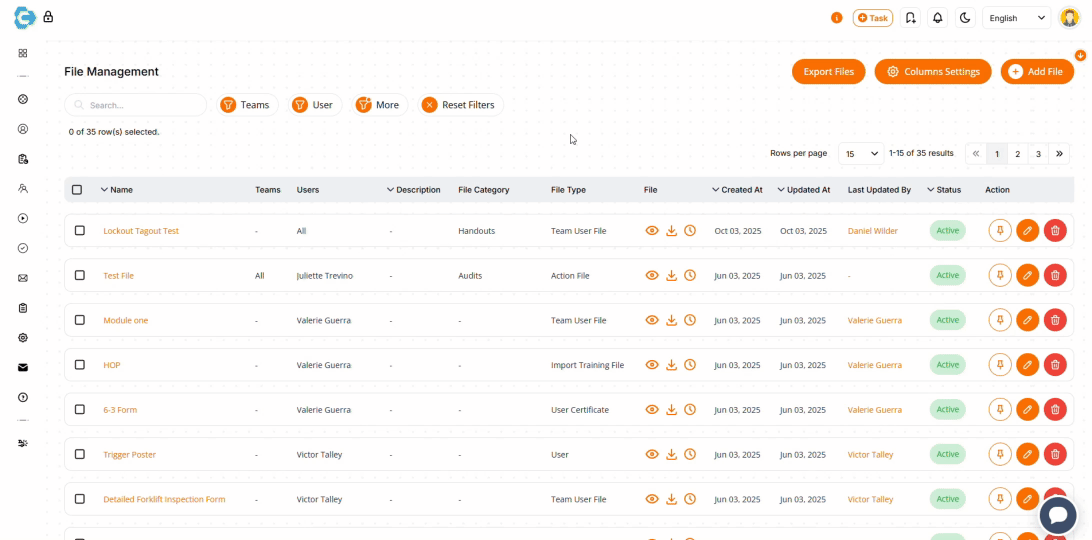Open the dashboard grid icon in sidebar
The height and width of the screenshot is (540, 1092).
[23, 53]
